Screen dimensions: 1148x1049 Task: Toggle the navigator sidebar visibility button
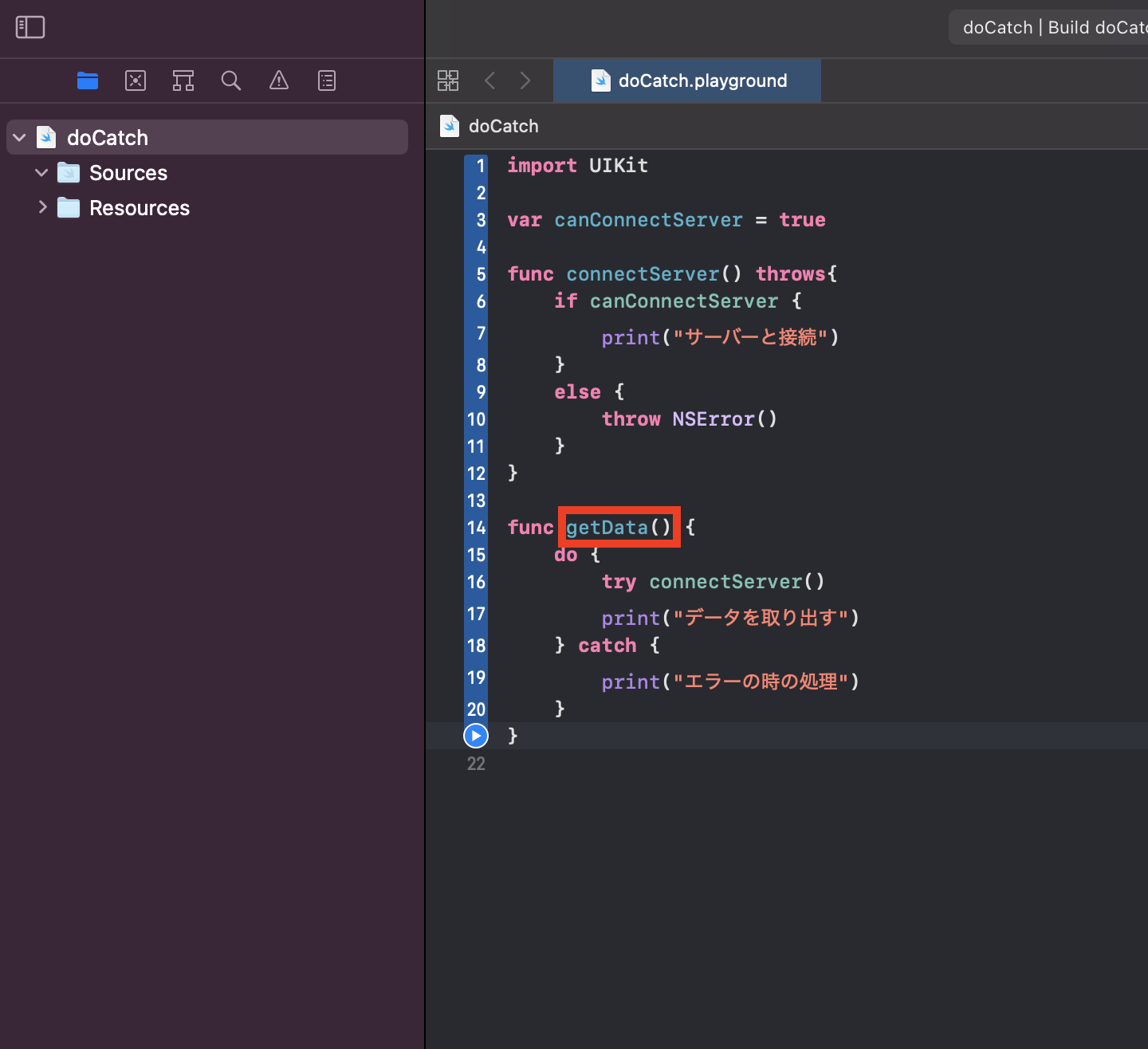[30, 27]
